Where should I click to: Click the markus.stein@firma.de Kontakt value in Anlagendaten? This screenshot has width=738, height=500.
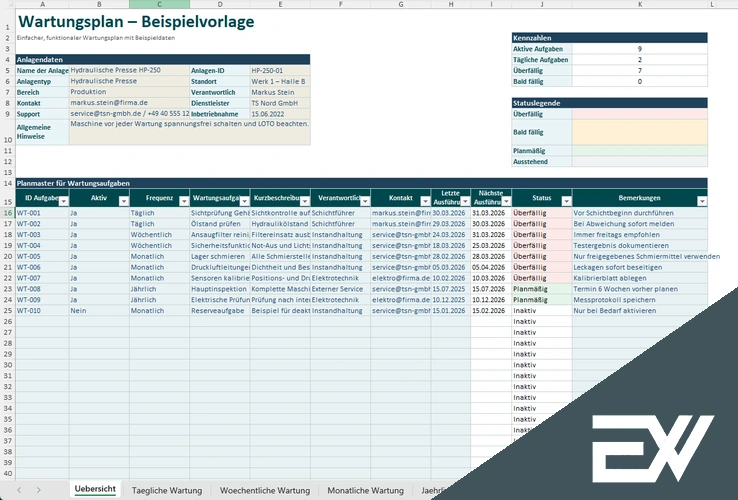tap(129, 103)
